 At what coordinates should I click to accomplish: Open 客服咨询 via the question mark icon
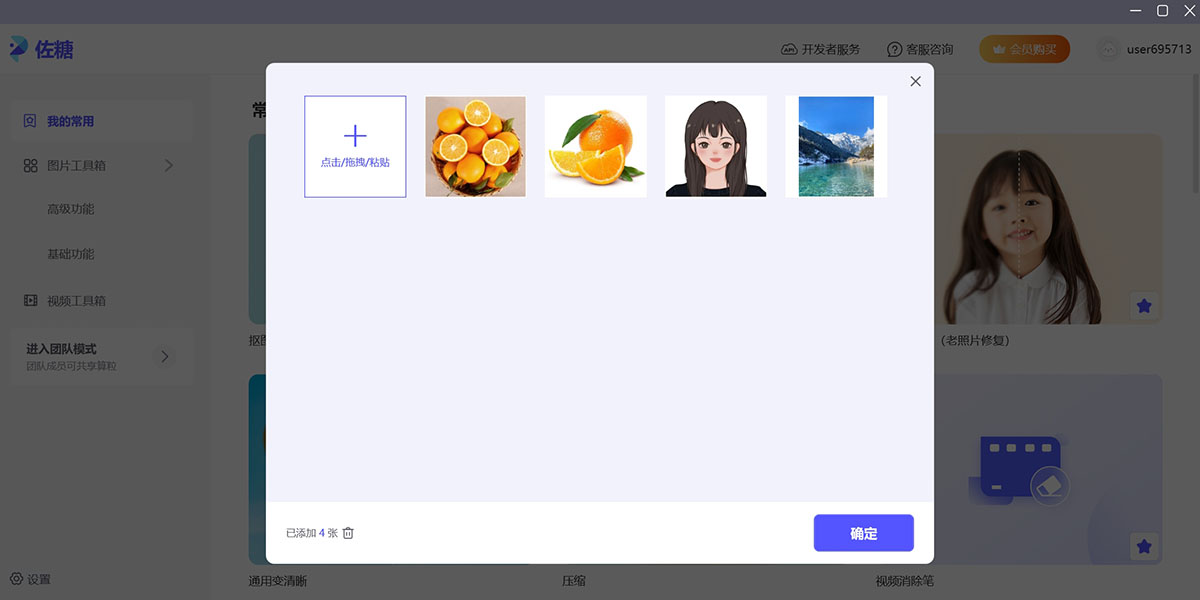click(893, 48)
